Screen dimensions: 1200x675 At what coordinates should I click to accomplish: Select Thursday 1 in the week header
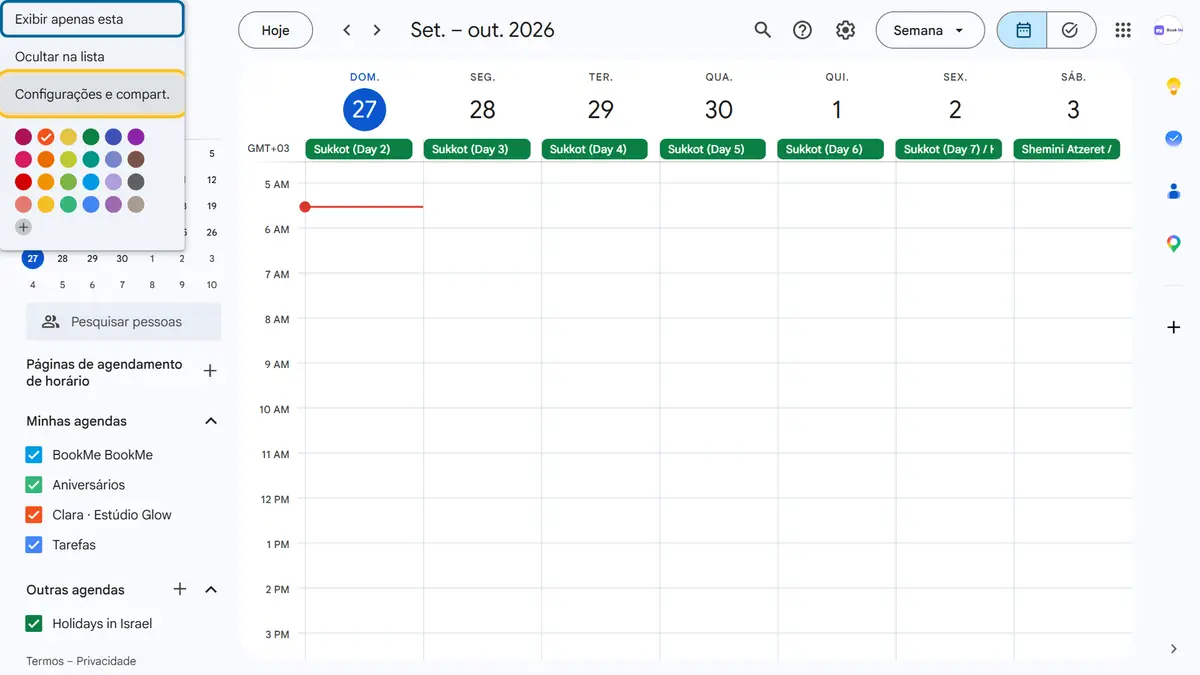[836, 109]
